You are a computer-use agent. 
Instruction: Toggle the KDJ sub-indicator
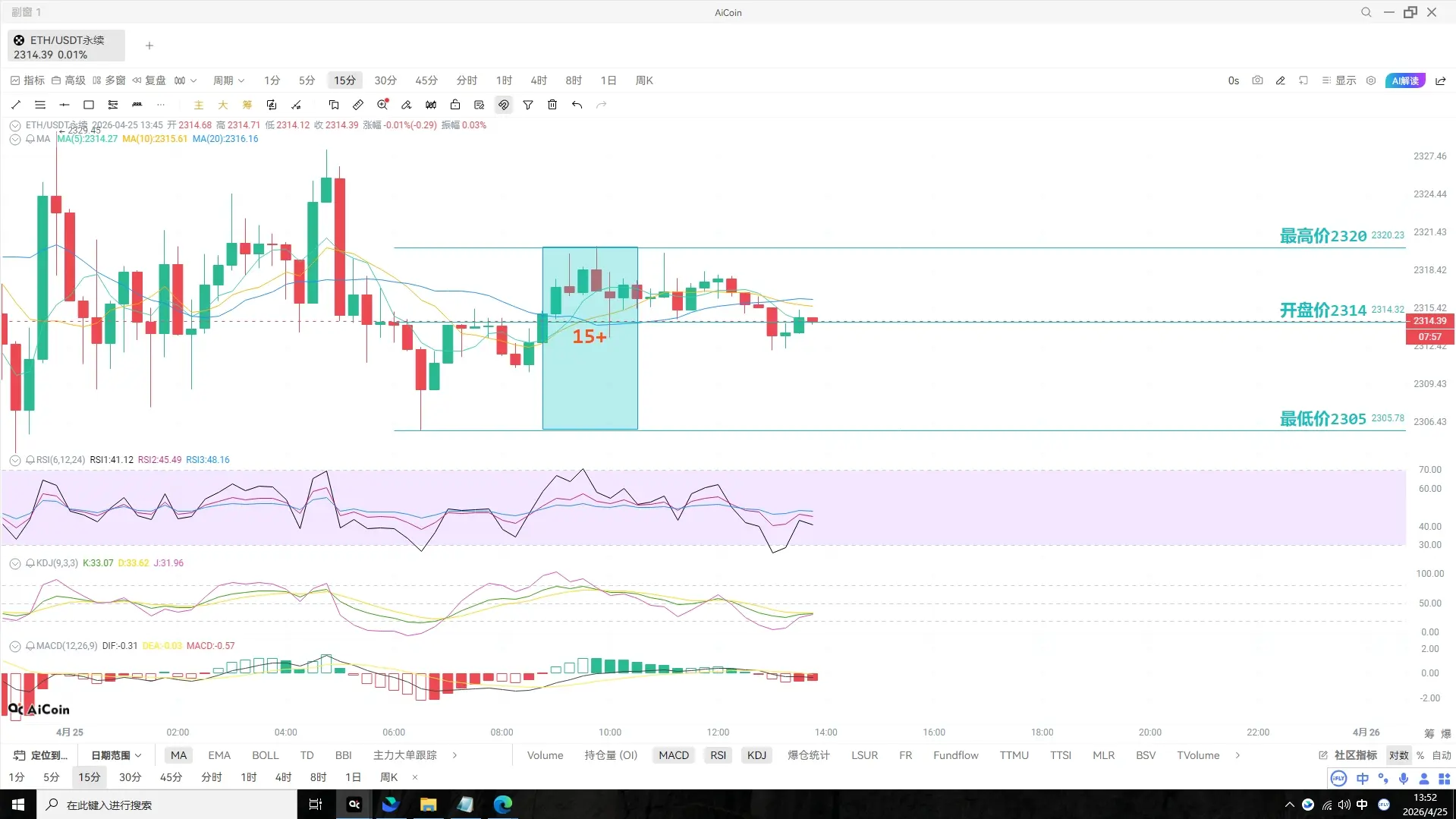[x=757, y=755]
